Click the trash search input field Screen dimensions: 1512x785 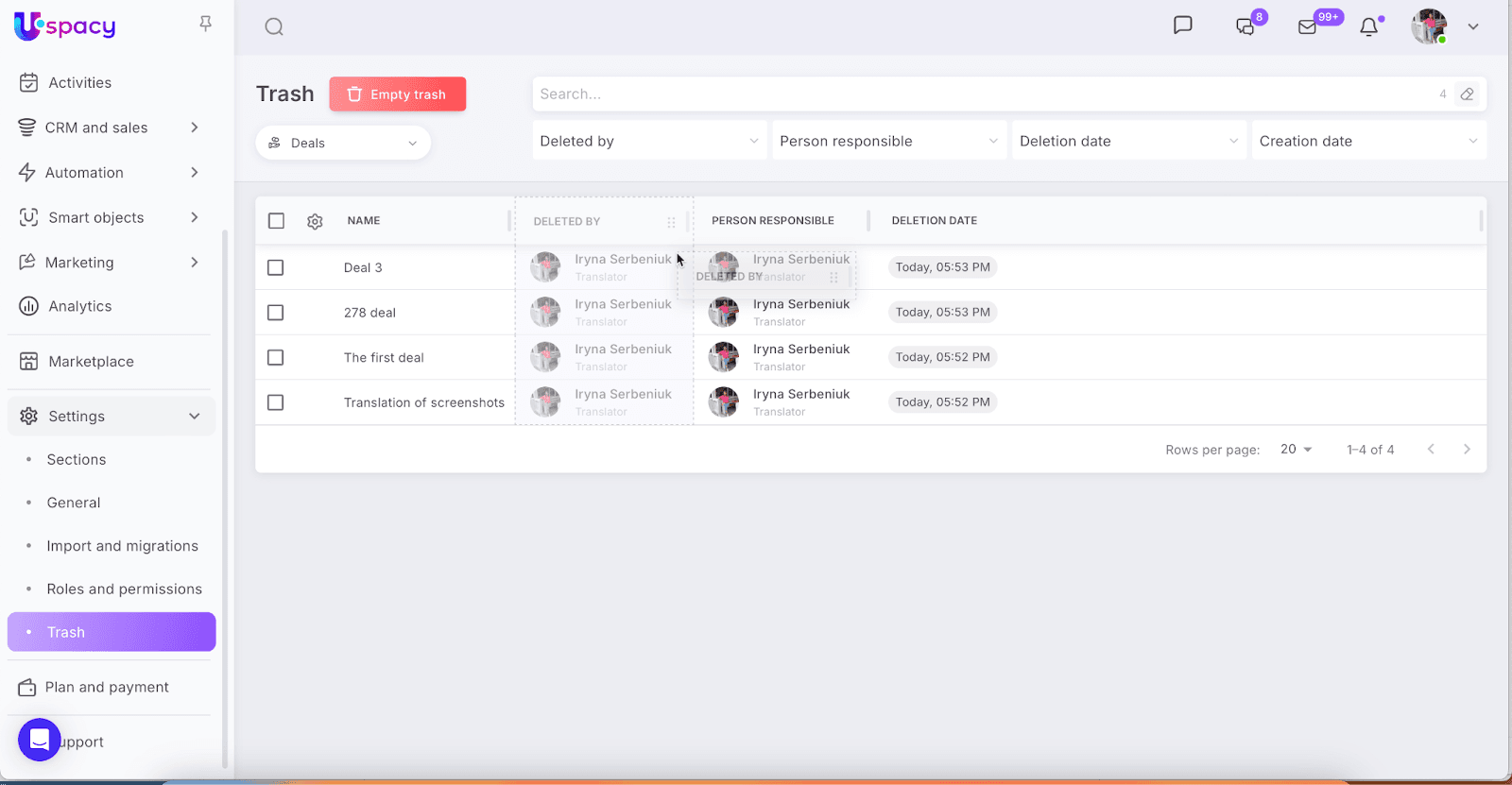point(983,94)
